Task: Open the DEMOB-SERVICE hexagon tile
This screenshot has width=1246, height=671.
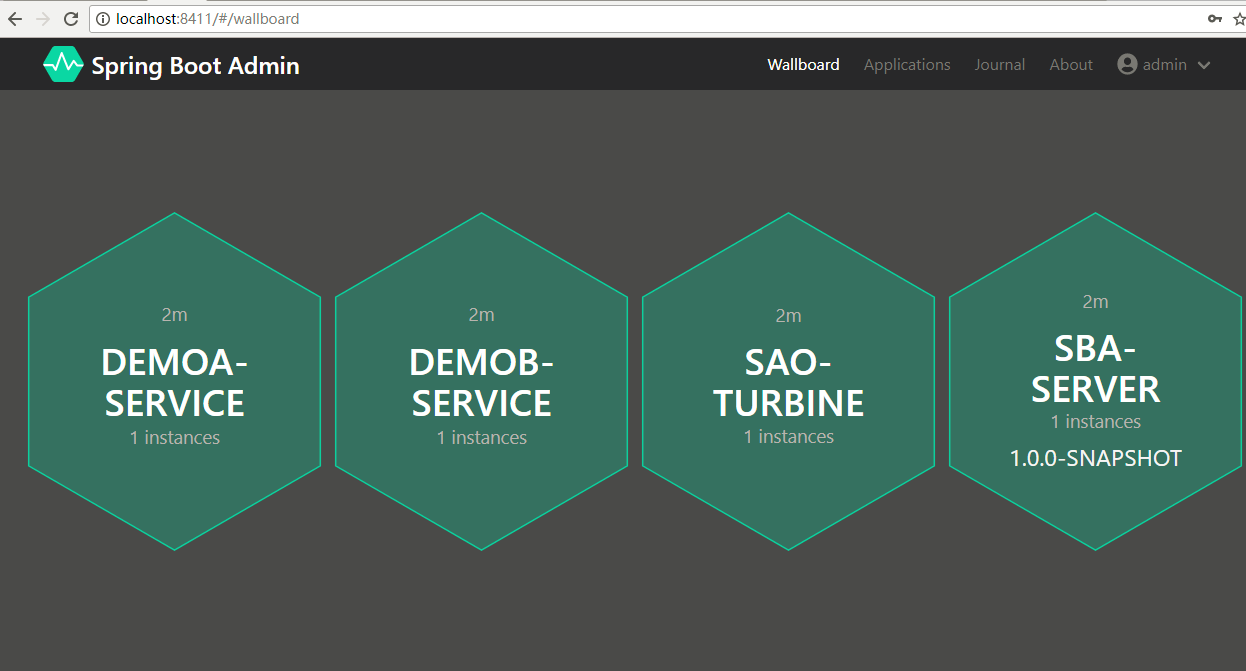Action: 481,381
